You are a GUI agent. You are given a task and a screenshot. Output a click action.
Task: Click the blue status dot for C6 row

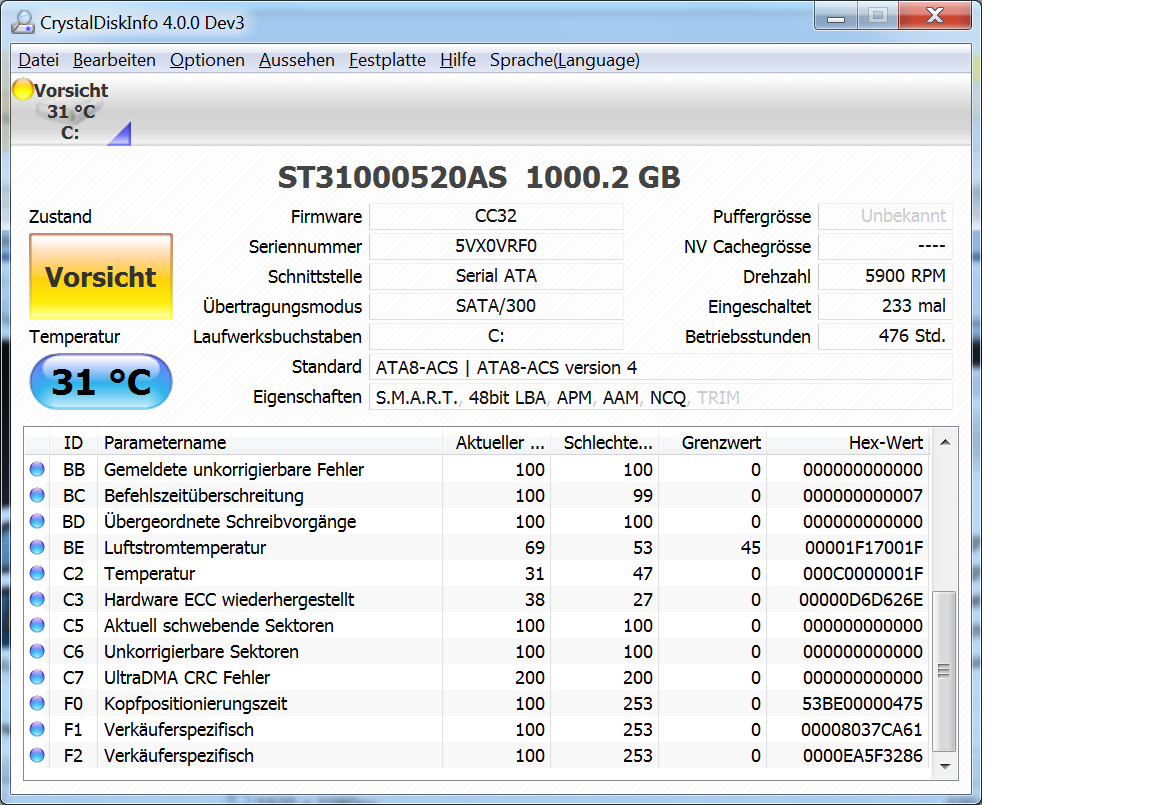click(x=37, y=651)
